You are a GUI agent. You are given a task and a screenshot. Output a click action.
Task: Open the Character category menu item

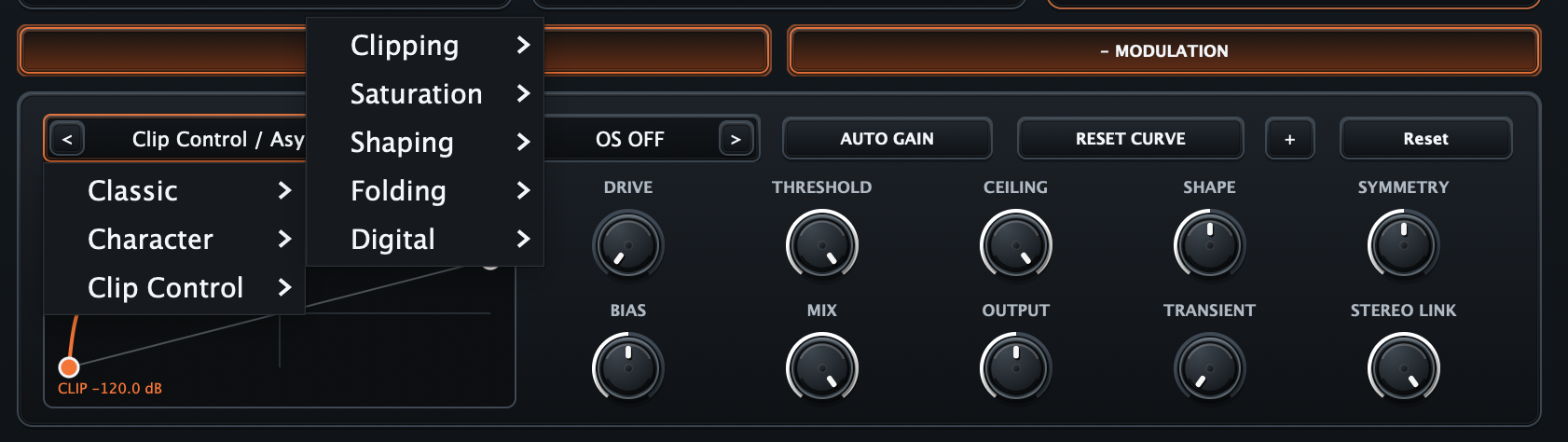[174, 239]
